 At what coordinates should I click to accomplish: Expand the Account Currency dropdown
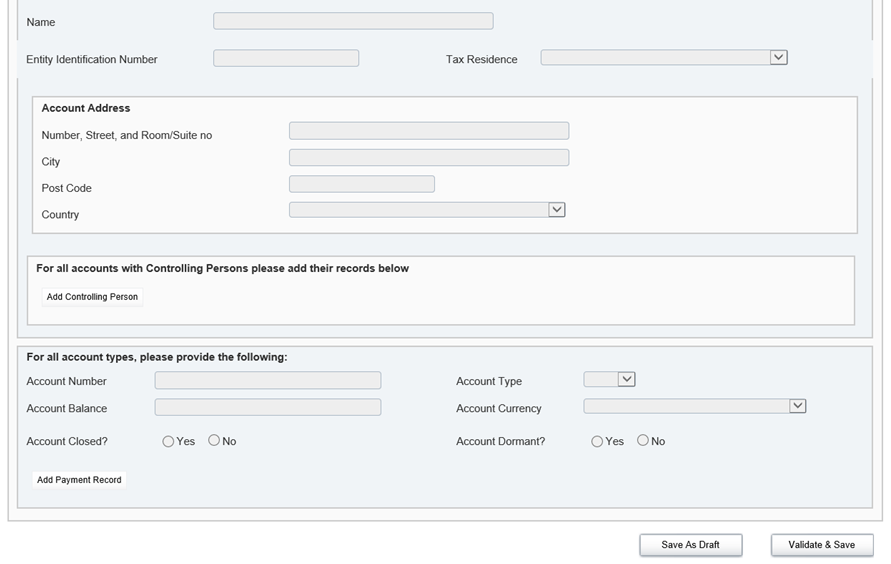695,406
